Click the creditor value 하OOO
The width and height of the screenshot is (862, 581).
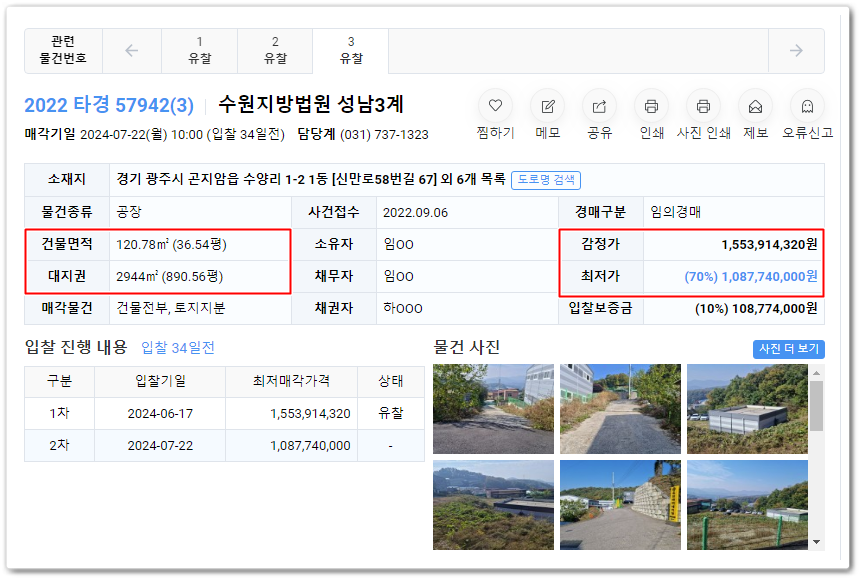click(x=402, y=308)
